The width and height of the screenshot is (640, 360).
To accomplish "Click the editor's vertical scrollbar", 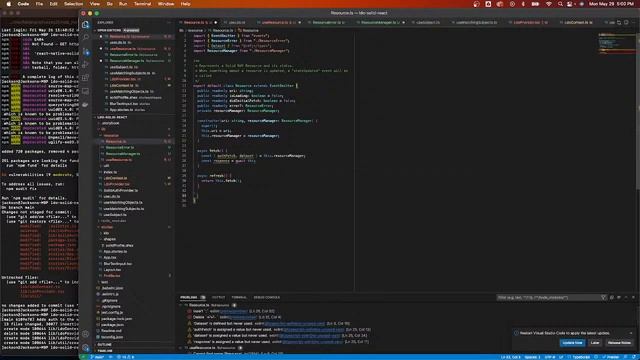I will (638, 111).
